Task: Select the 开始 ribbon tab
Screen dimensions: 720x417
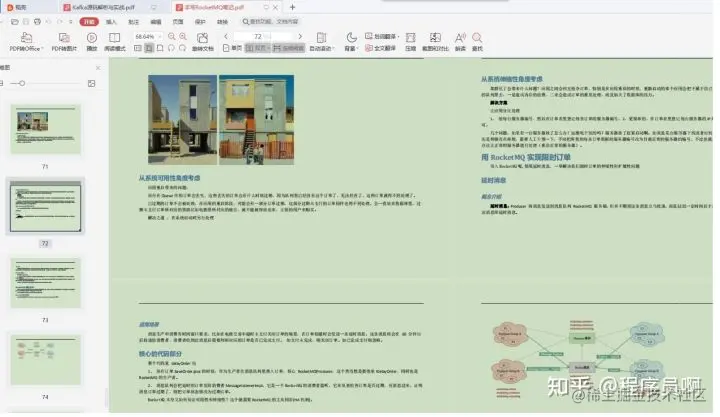Action: click(89, 22)
